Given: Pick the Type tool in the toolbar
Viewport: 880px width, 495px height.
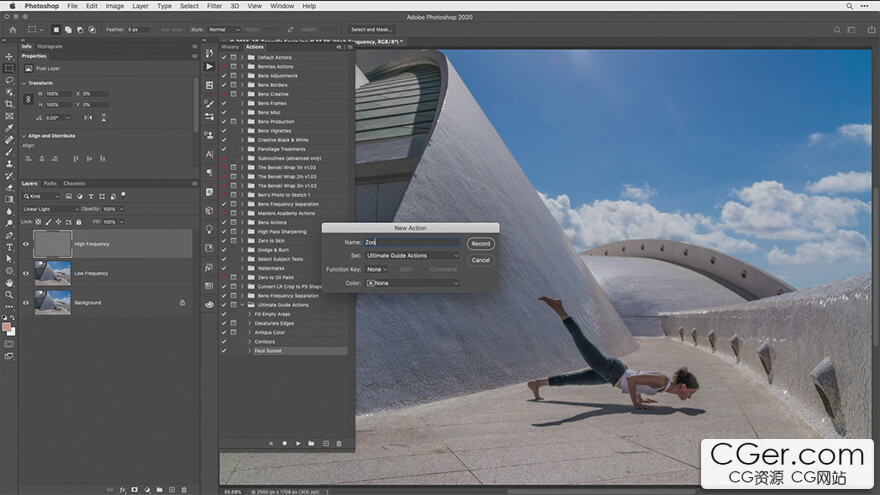Looking at the screenshot, I should tap(9, 247).
